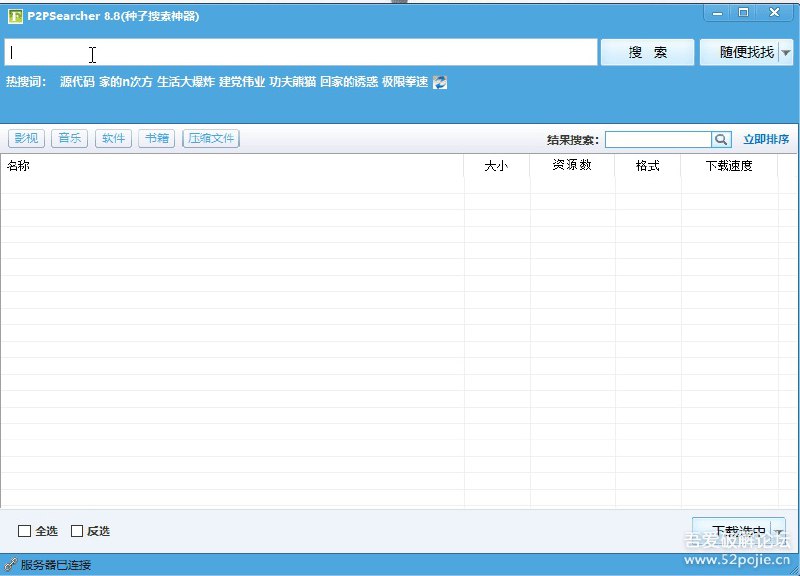Click the magnifier icon in 结果搜索 box
The image size is (800, 576).
[722, 139]
